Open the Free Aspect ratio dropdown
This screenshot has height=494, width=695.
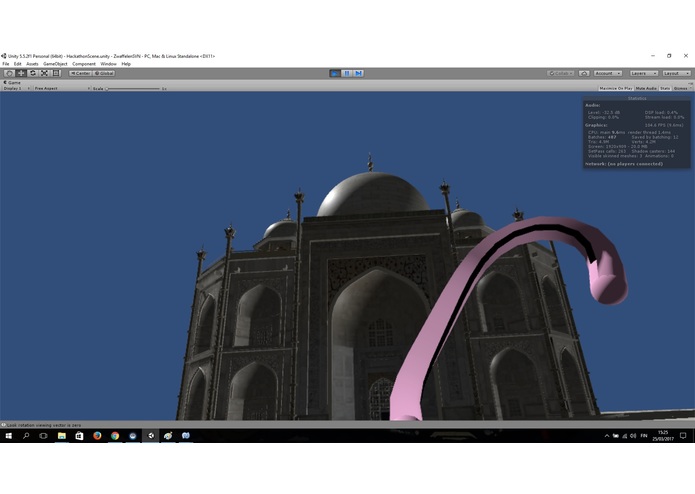(x=62, y=88)
